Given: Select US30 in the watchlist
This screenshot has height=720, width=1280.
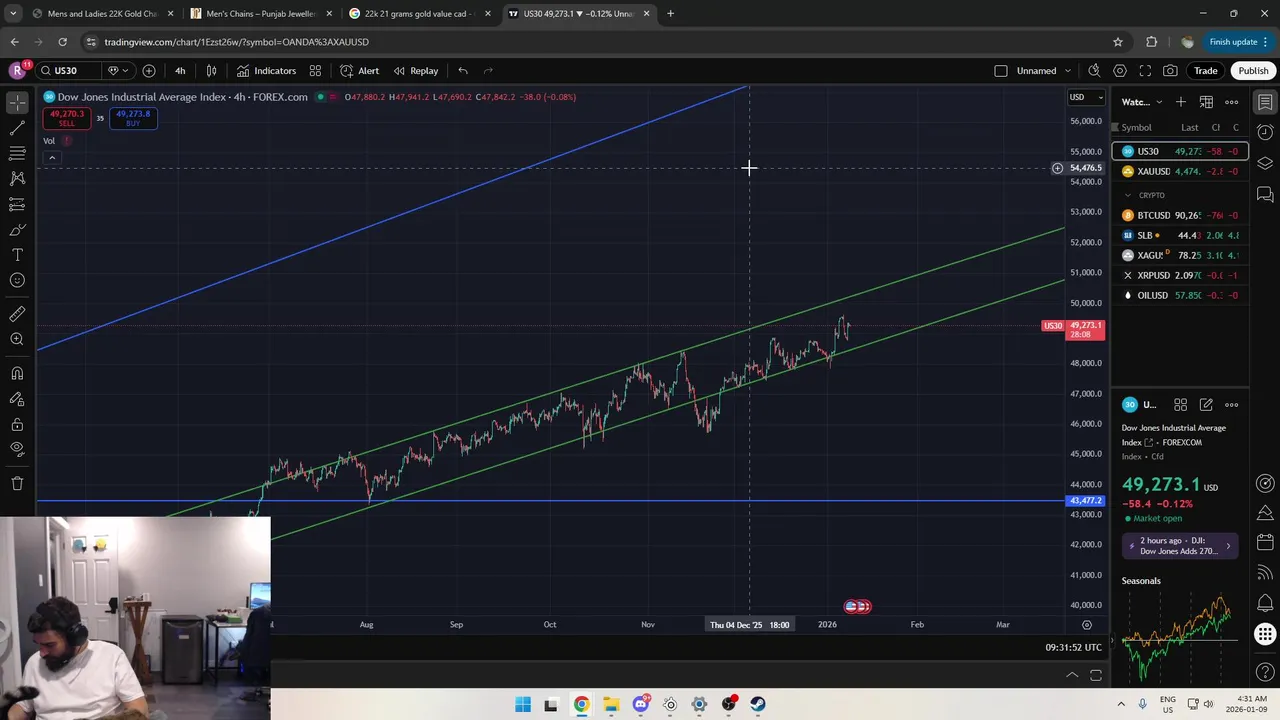Looking at the screenshot, I should [x=1180, y=151].
